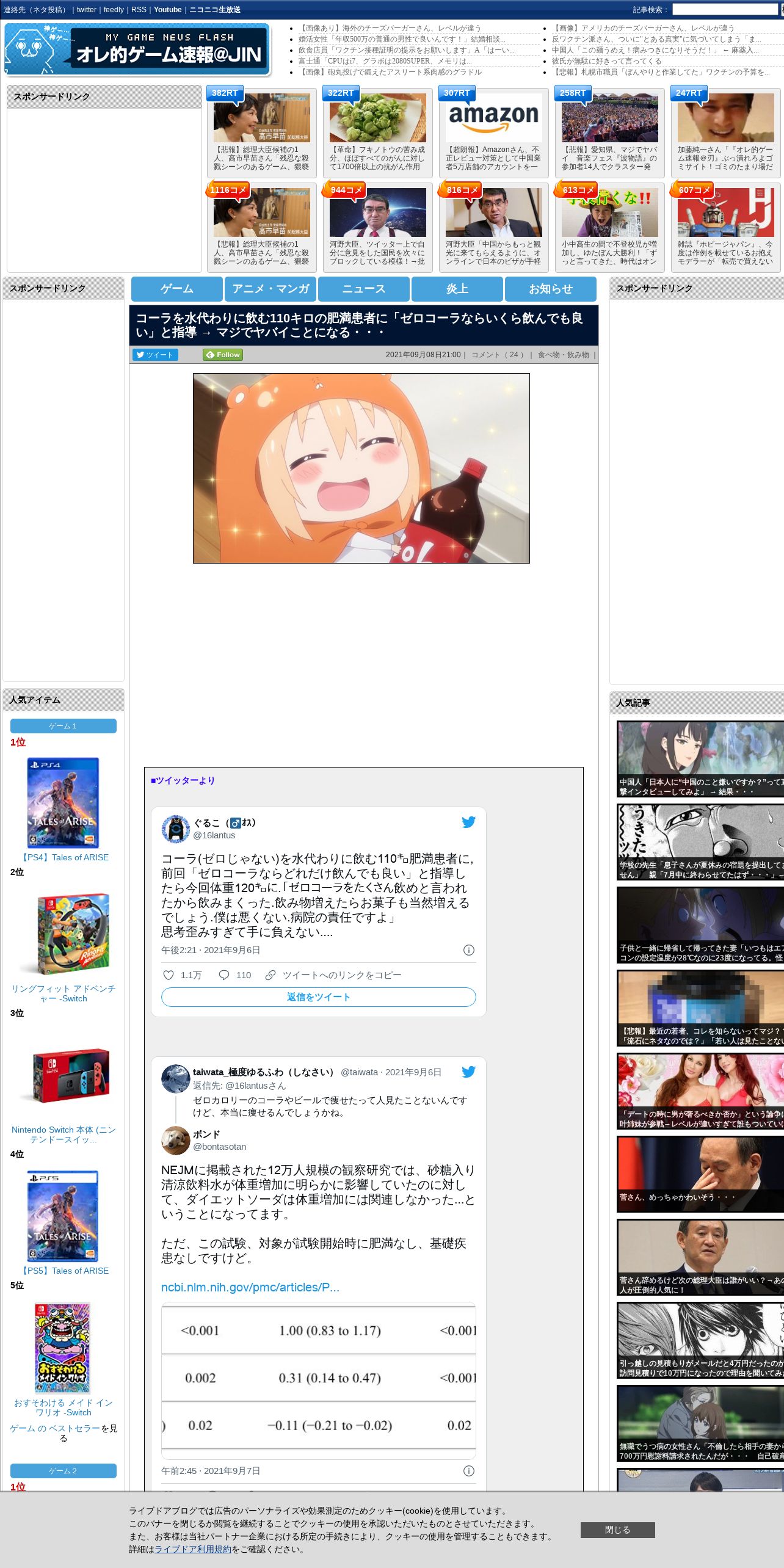Click the Twitter bird icon on taiwata's tweet

pos(468,1072)
